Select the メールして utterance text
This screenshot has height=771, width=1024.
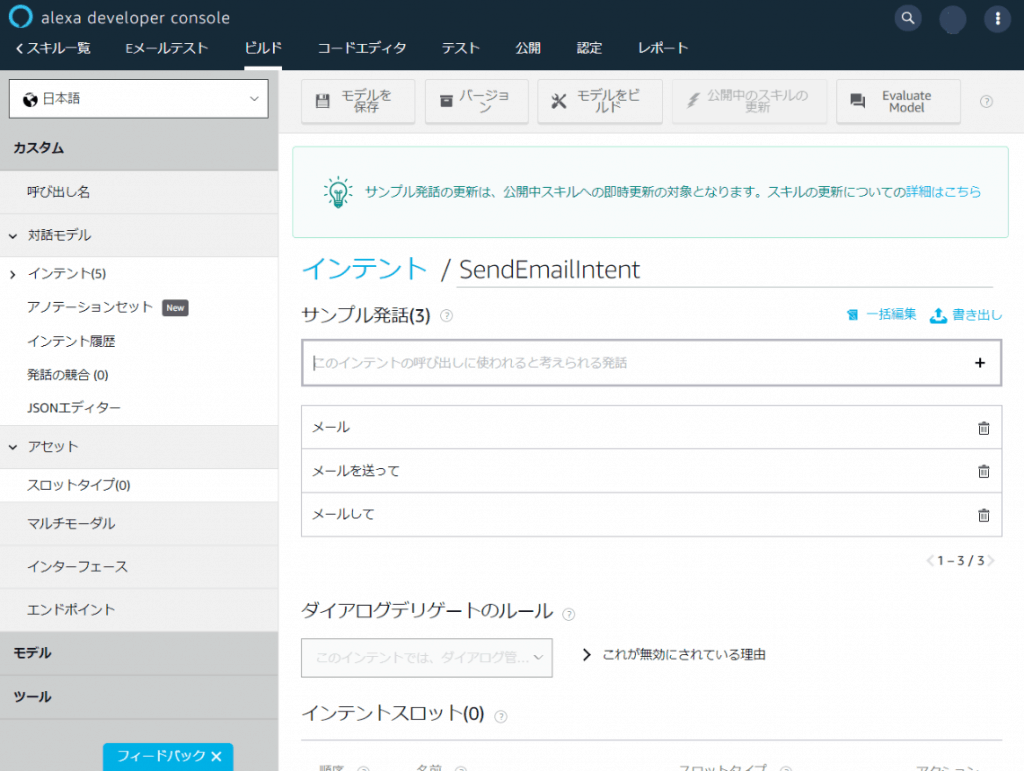pos(344,514)
